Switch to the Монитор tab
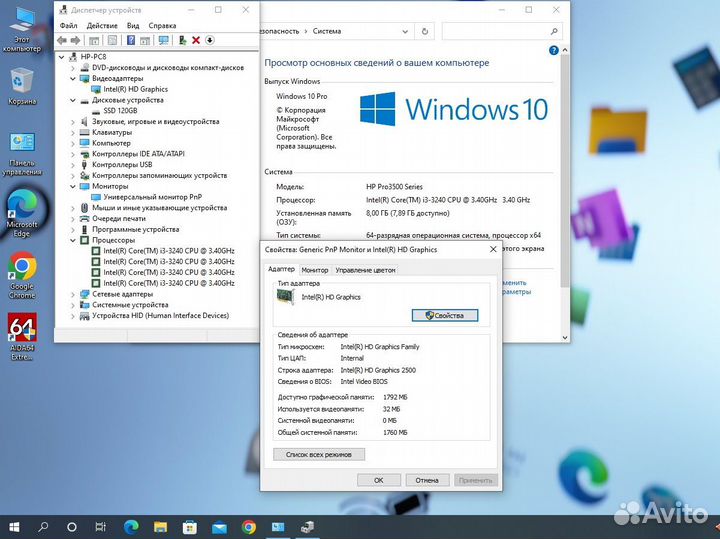This screenshot has height=539, width=720. tap(315, 270)
